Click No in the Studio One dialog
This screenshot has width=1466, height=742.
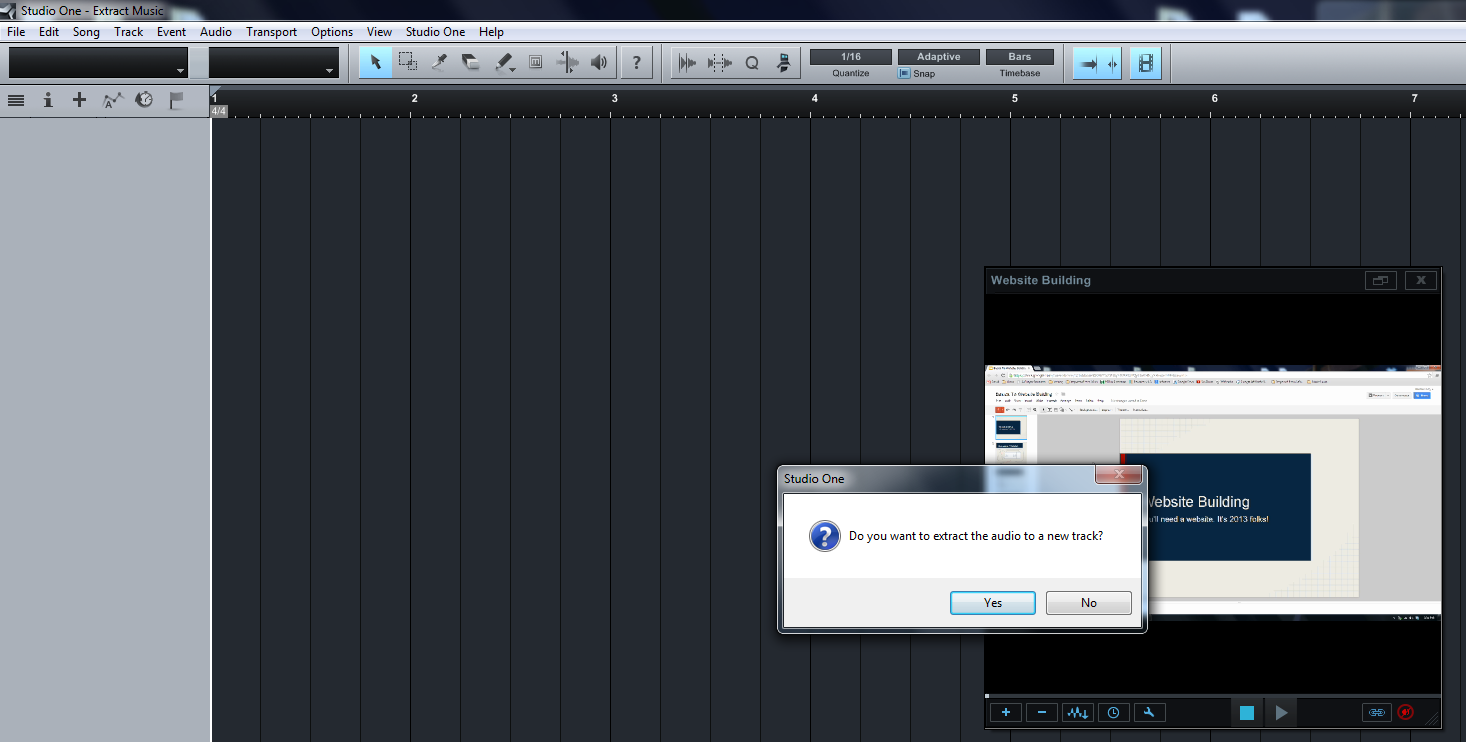(x=1089, y=603)
